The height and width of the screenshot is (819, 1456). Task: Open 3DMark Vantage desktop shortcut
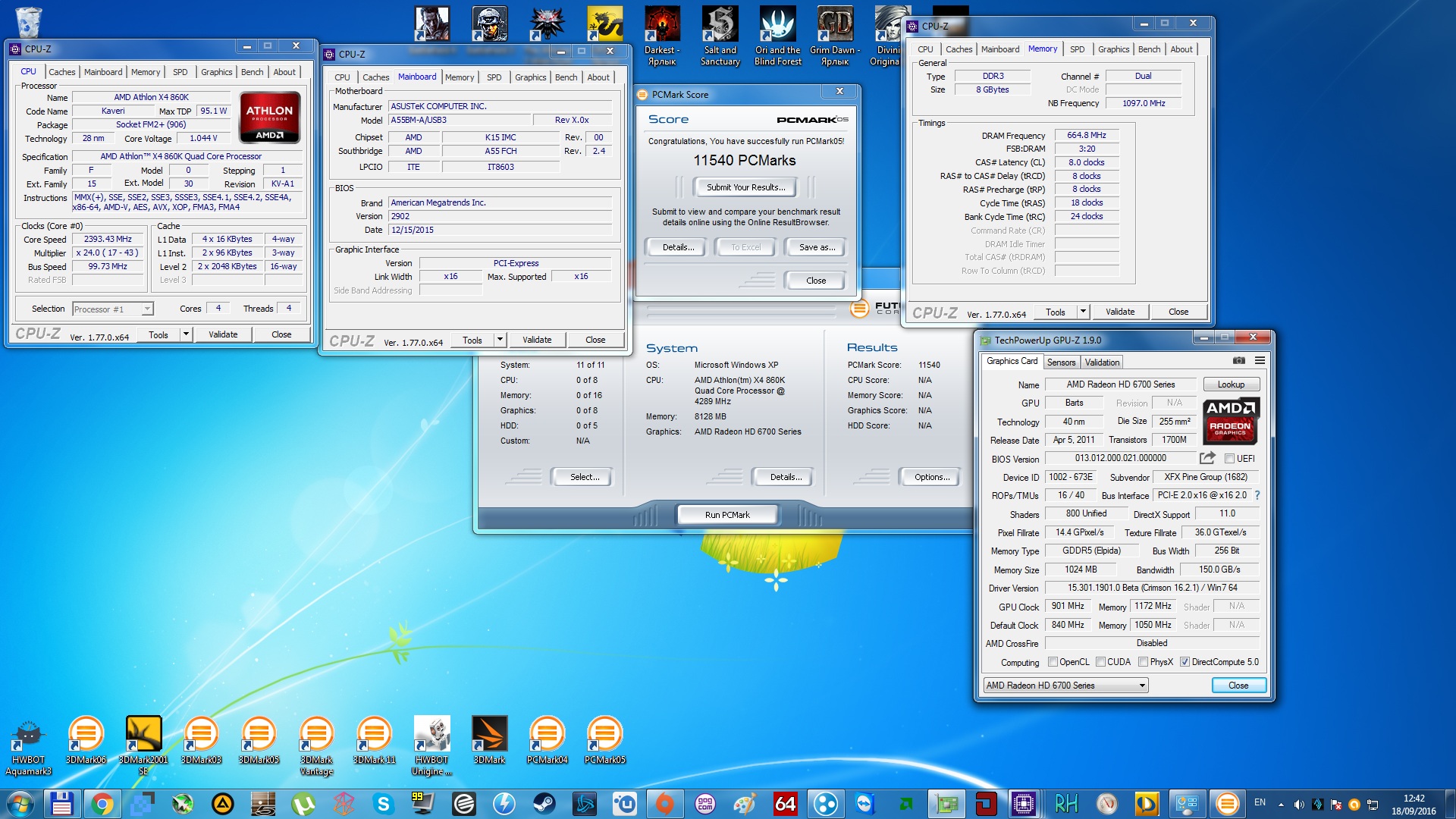pyautogui.click(x=316, y=746)
